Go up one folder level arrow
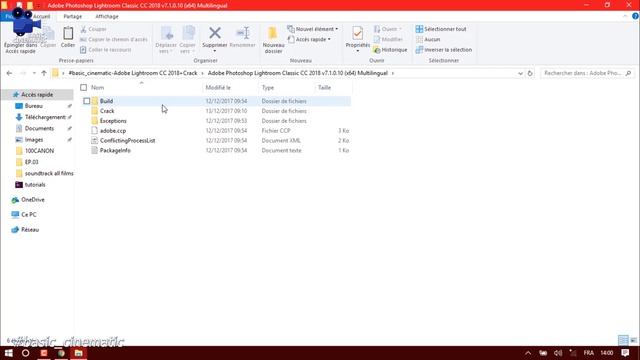Screen dimensions: 640x360 point(44,73)
